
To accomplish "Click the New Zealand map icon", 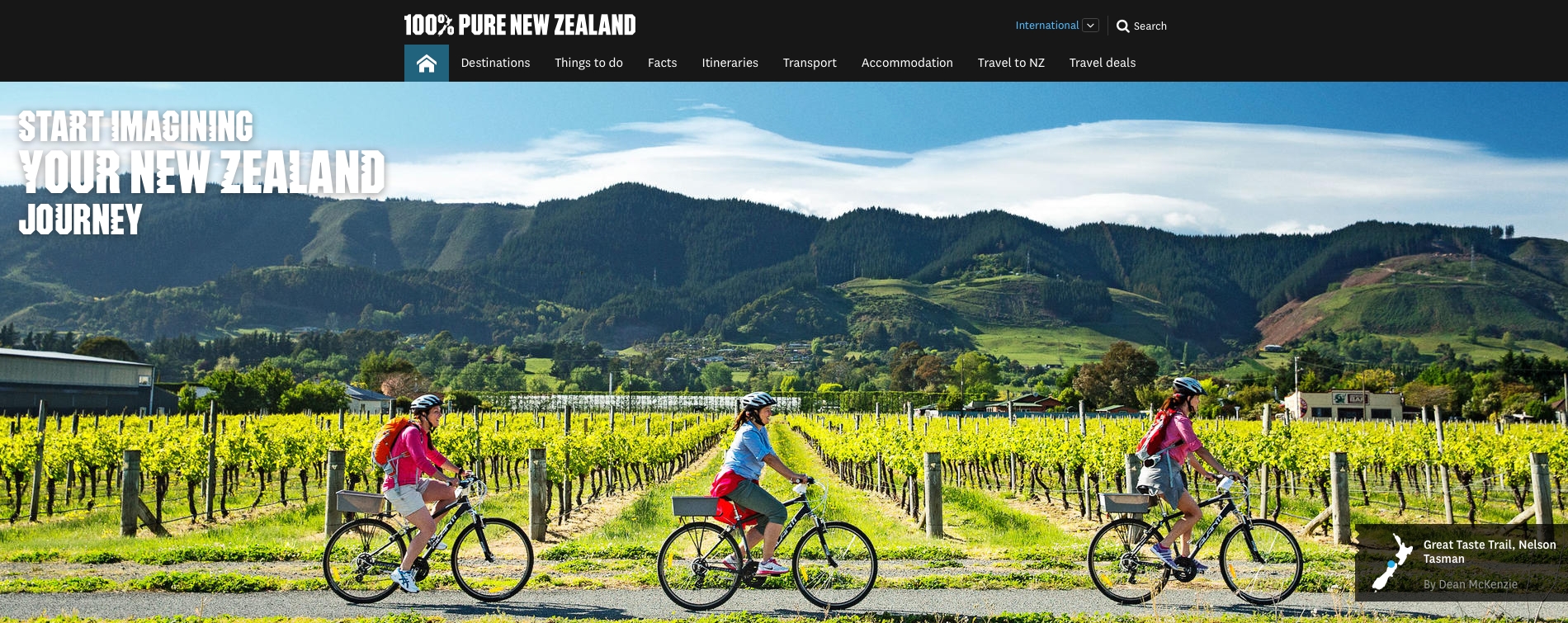I will (x=1391, y=562).
